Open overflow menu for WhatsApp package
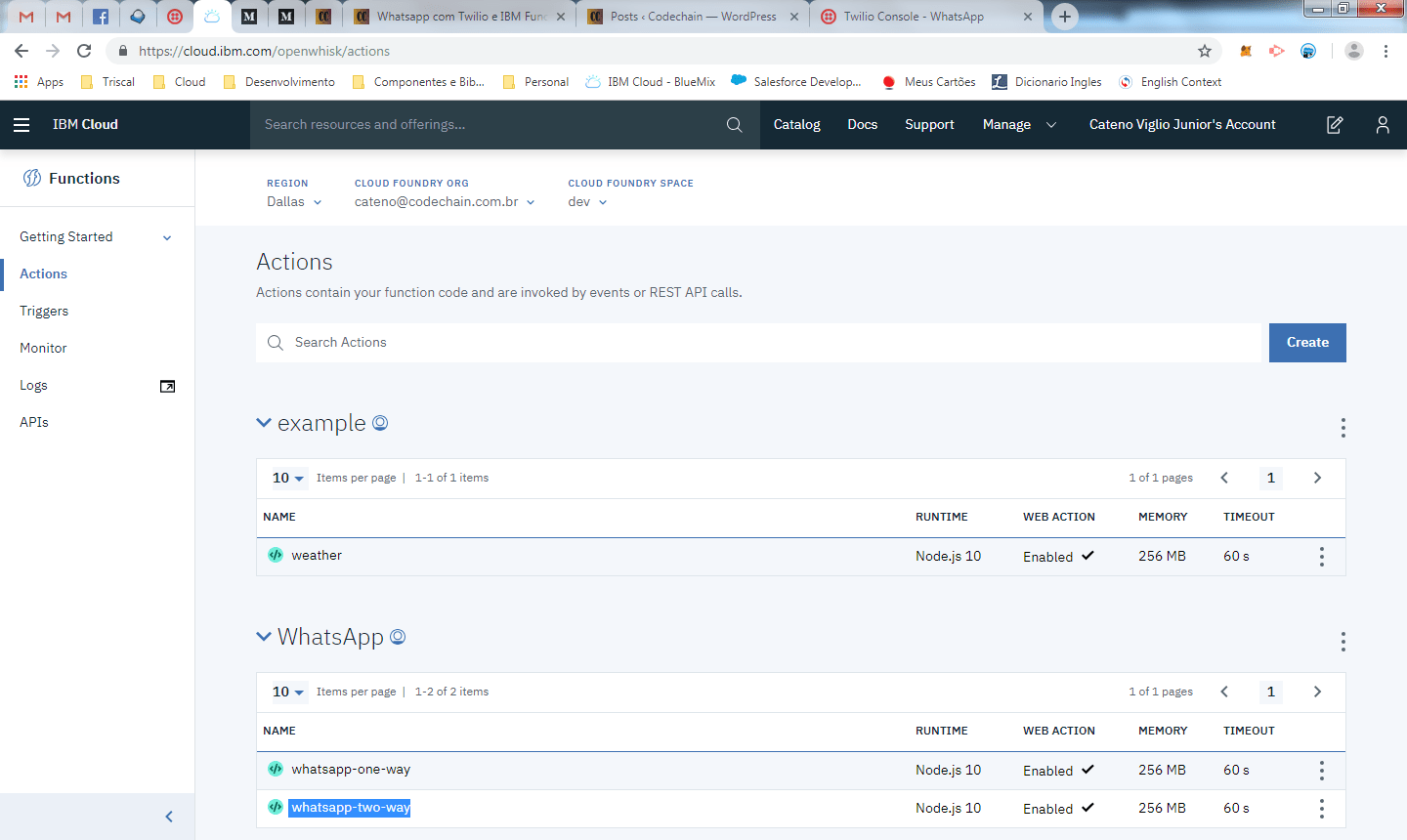The height and width of the screenshot is (840, 1407). pyautogui.click(x=1343, y=641)
